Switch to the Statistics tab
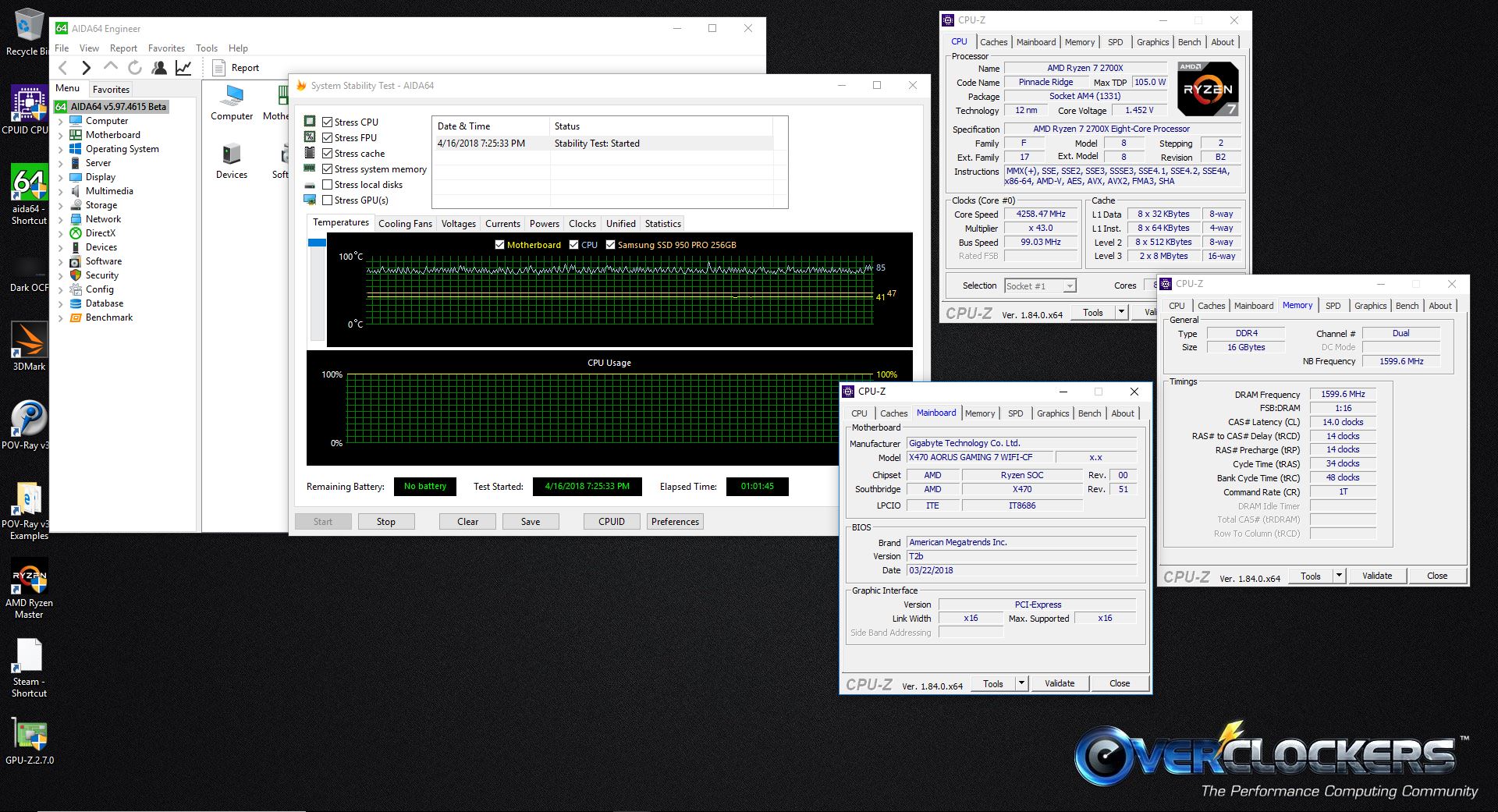 point(662,224)
